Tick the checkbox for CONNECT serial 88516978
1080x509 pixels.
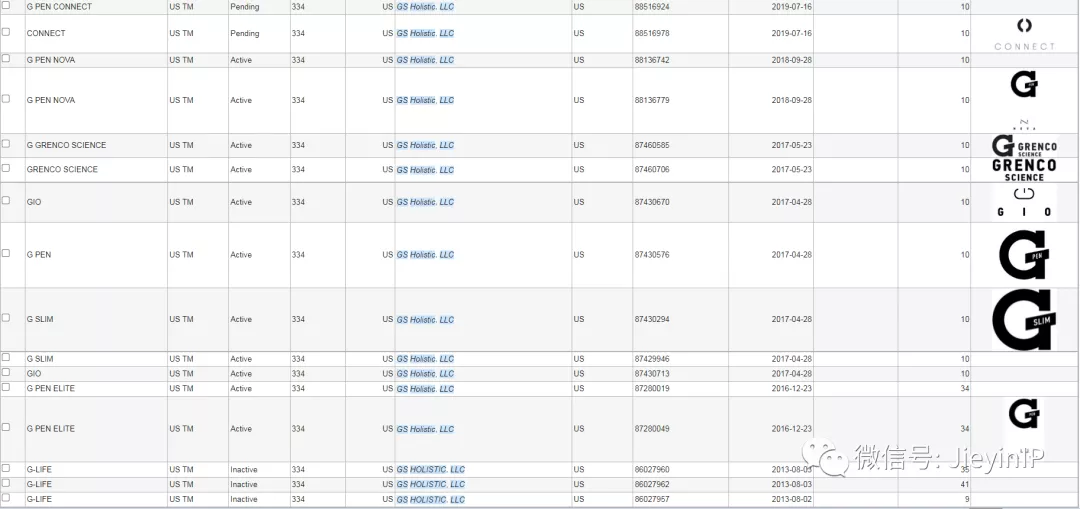click(x=6, y=32)
